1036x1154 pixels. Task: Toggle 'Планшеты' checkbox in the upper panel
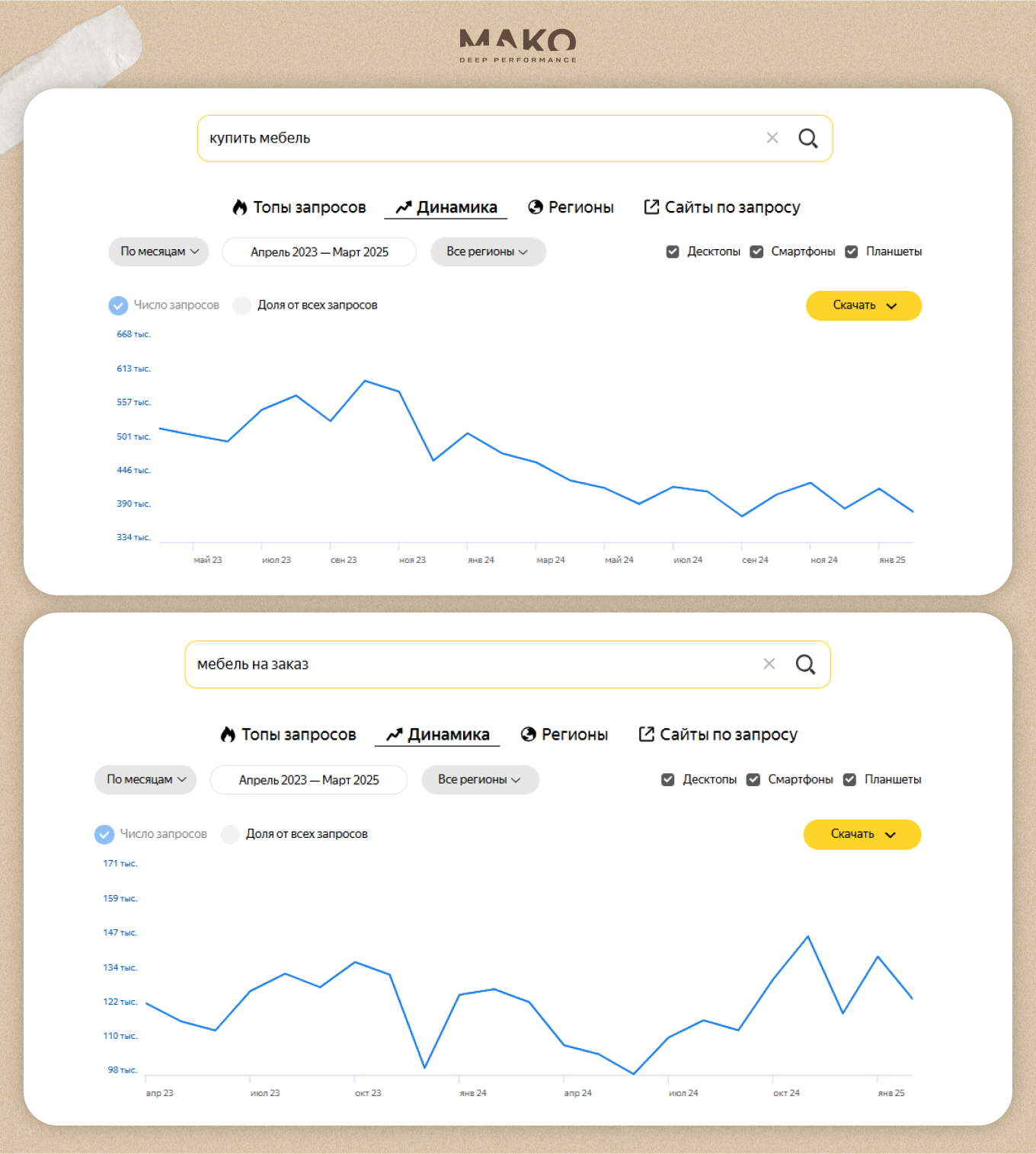click(852, 252)
